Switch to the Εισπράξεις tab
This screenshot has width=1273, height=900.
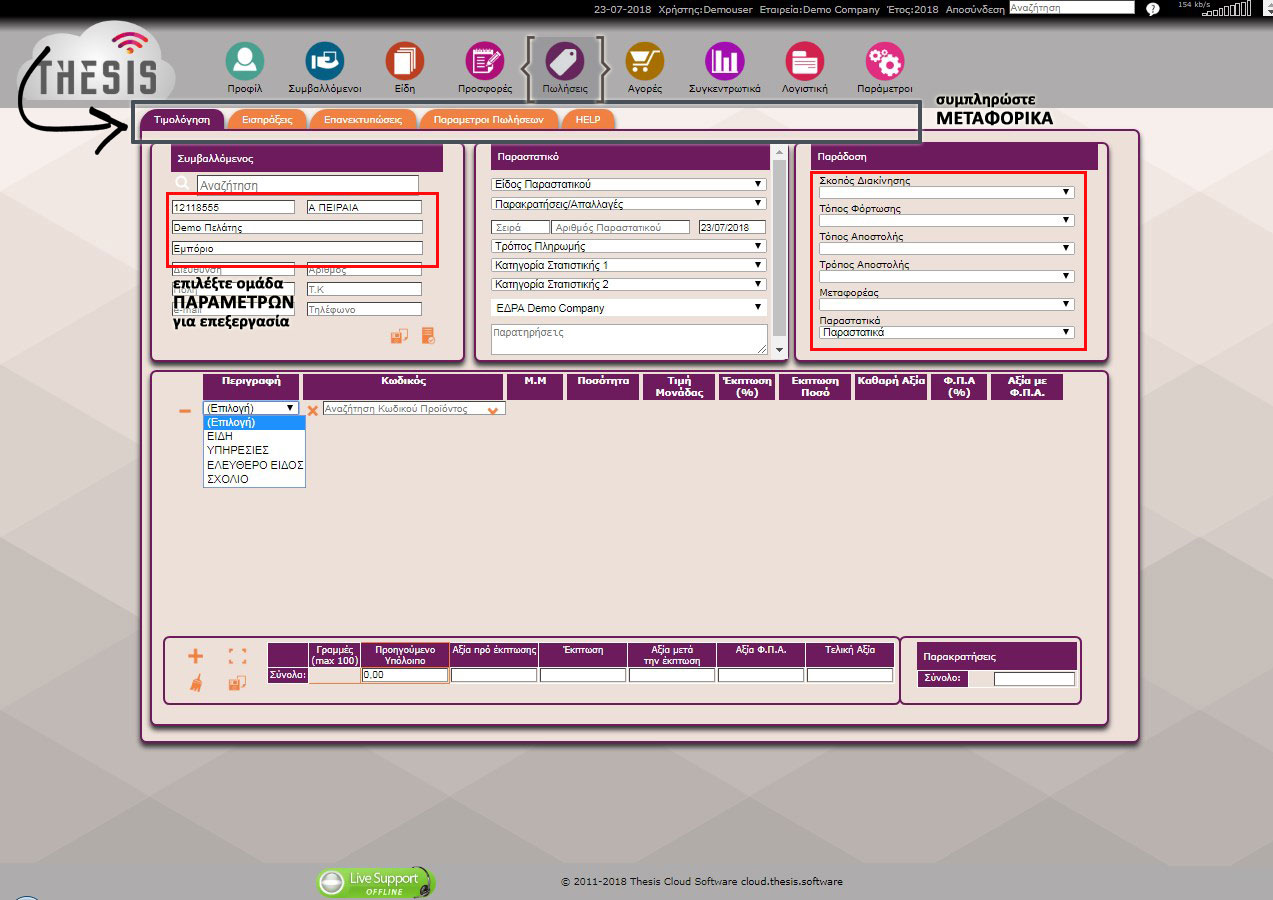tap(267, 119)
